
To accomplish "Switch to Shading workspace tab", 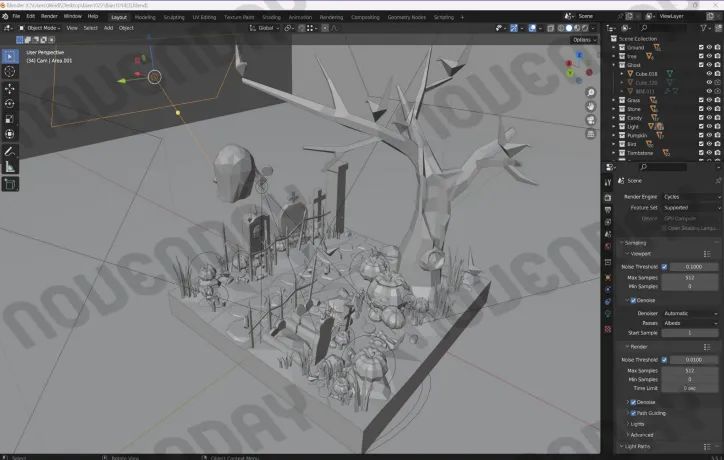I will (272, 18).
